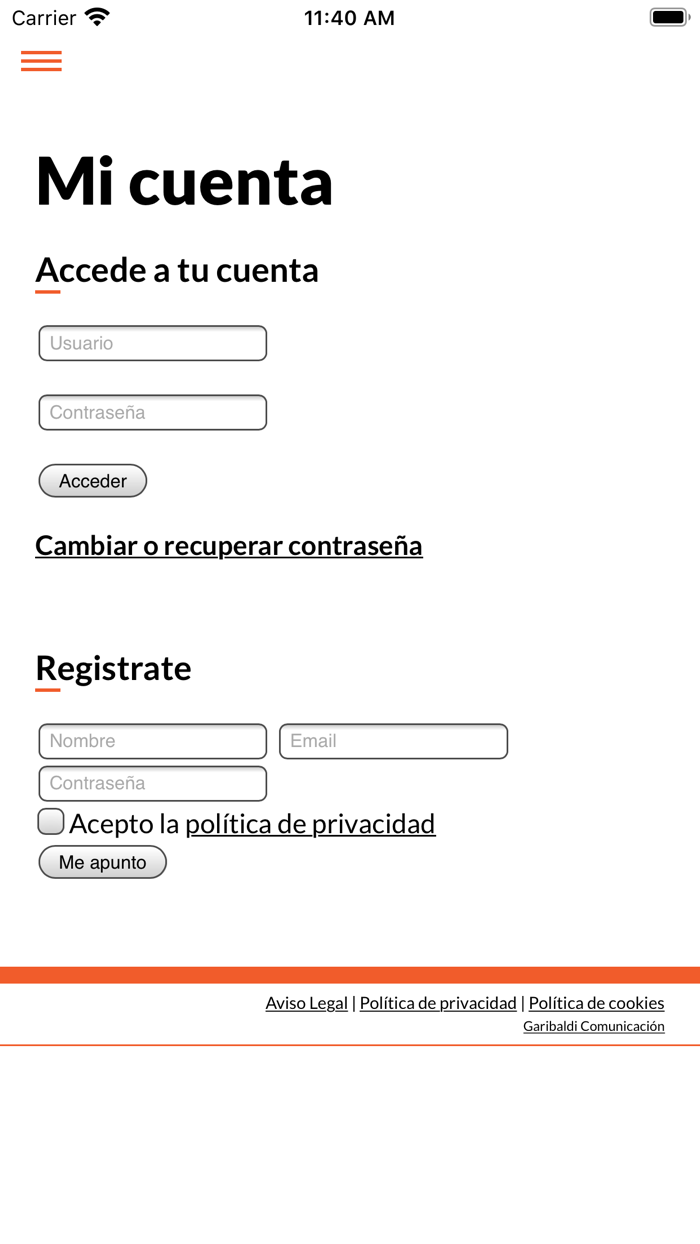Open the política de privacidad link
Image resolution: width=700 pixels, height=1244 pixels.
coord(310,824)
